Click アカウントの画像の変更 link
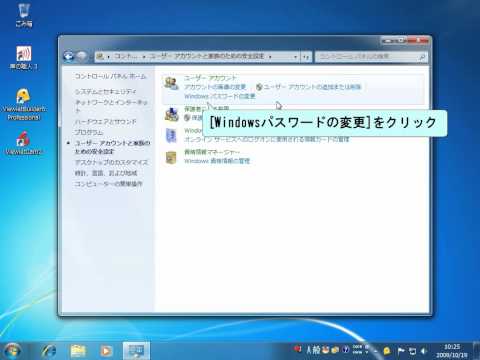This screenshot has height=360, width=480. [215, 87]
